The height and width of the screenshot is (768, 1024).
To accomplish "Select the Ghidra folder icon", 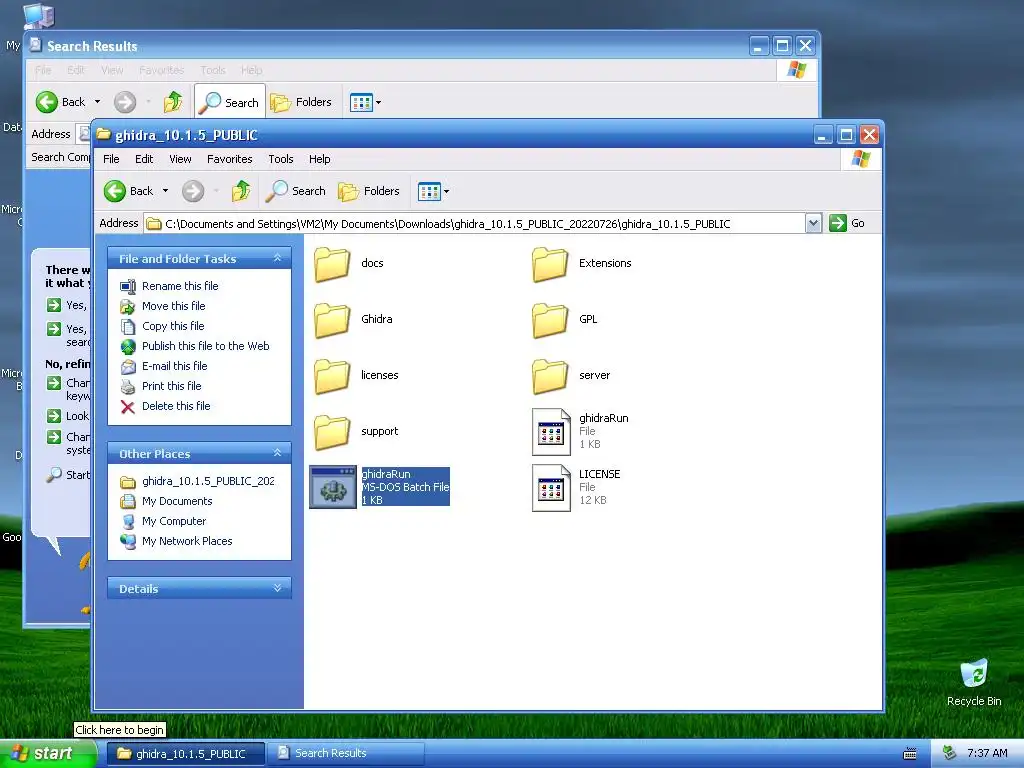I will click(332, 319).
